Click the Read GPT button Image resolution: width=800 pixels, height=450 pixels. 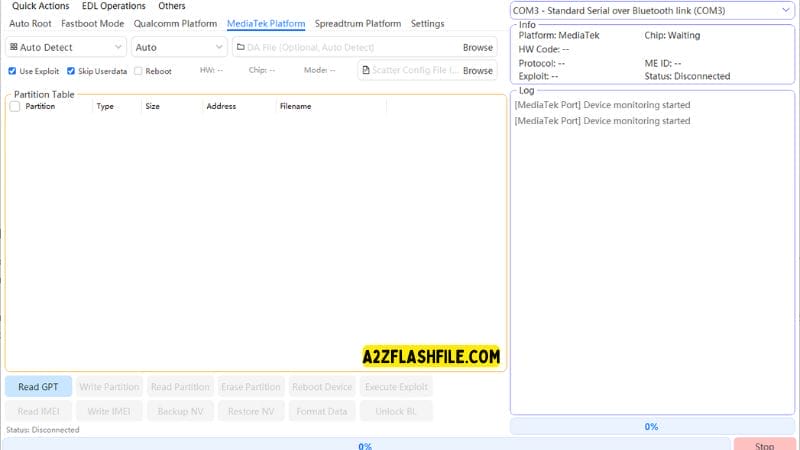click(x=38, y=387)
